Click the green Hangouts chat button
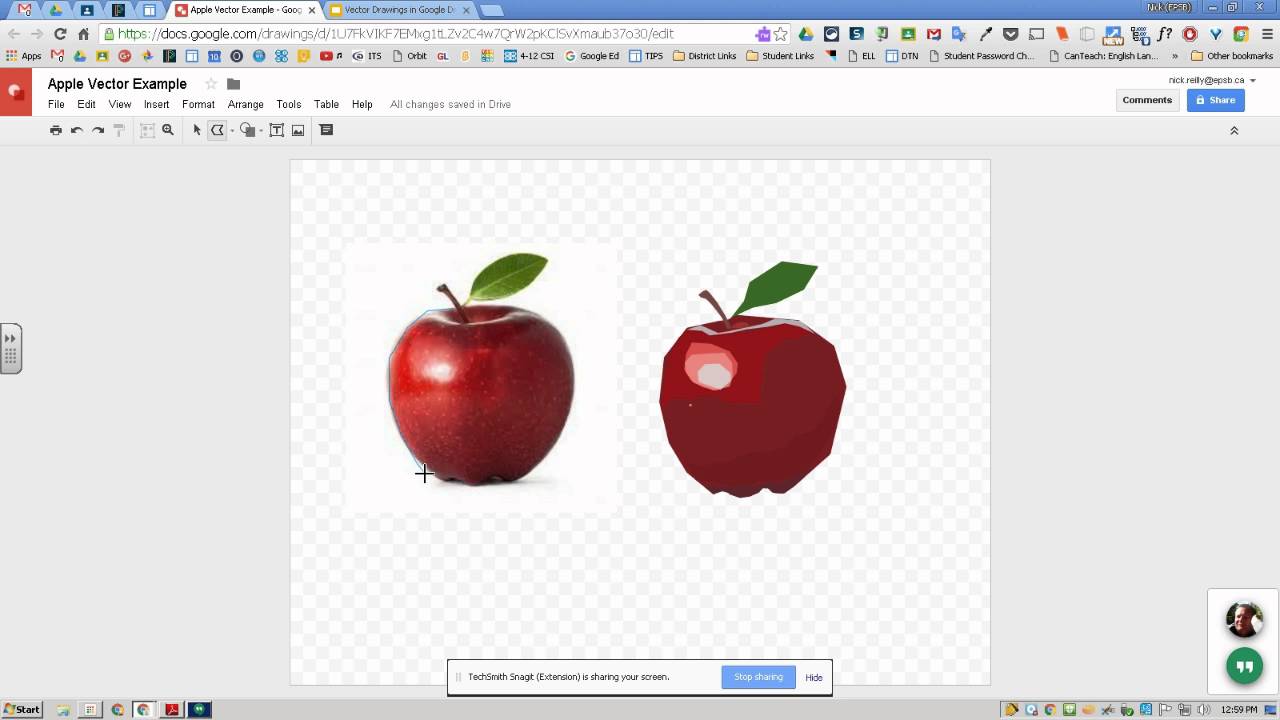The image size is (1280, 720). [1244, 667]
